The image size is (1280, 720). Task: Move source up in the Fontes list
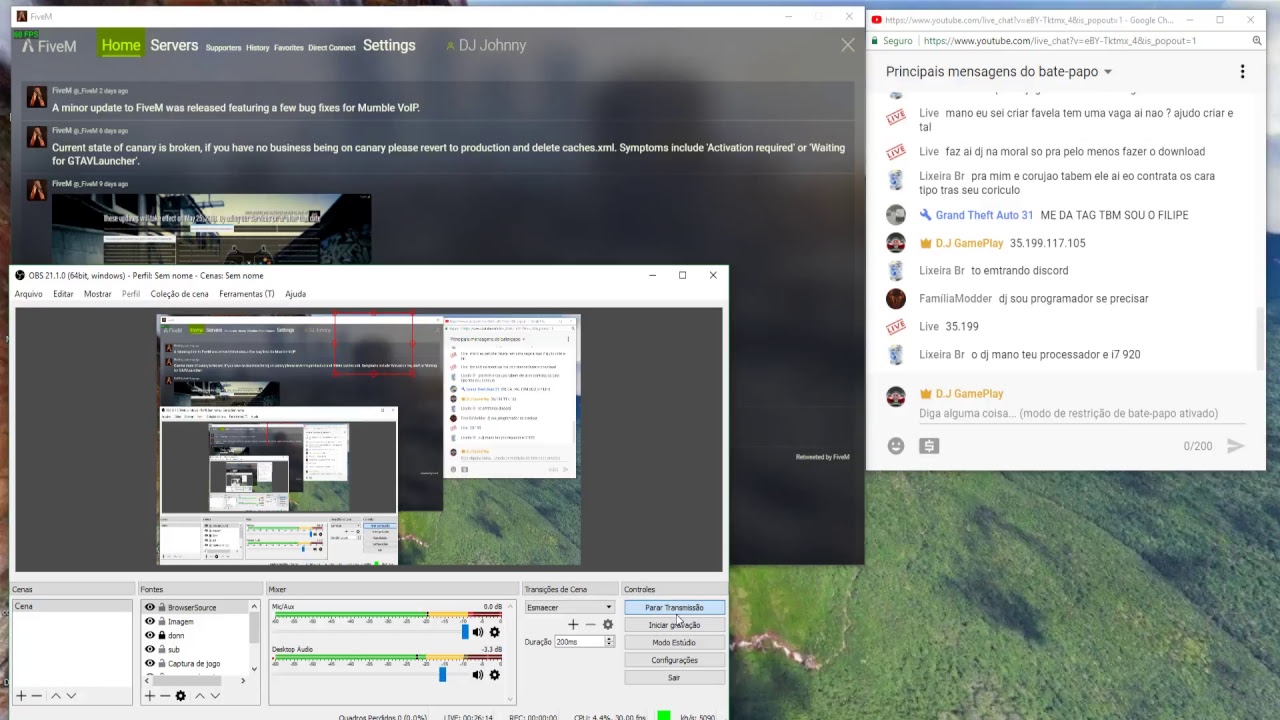(x=199, y=695)
